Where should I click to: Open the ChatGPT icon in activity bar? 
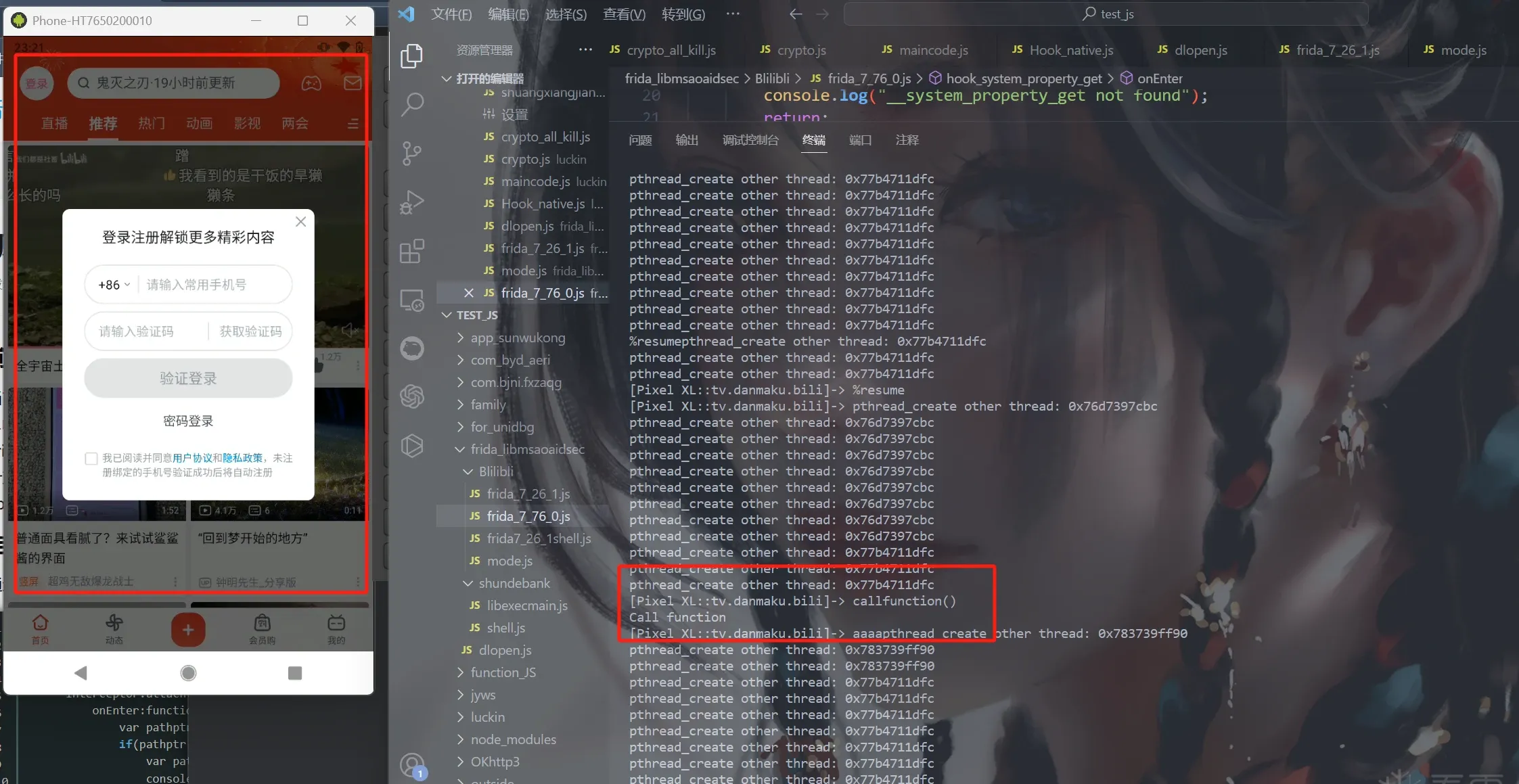click(411, 396)
